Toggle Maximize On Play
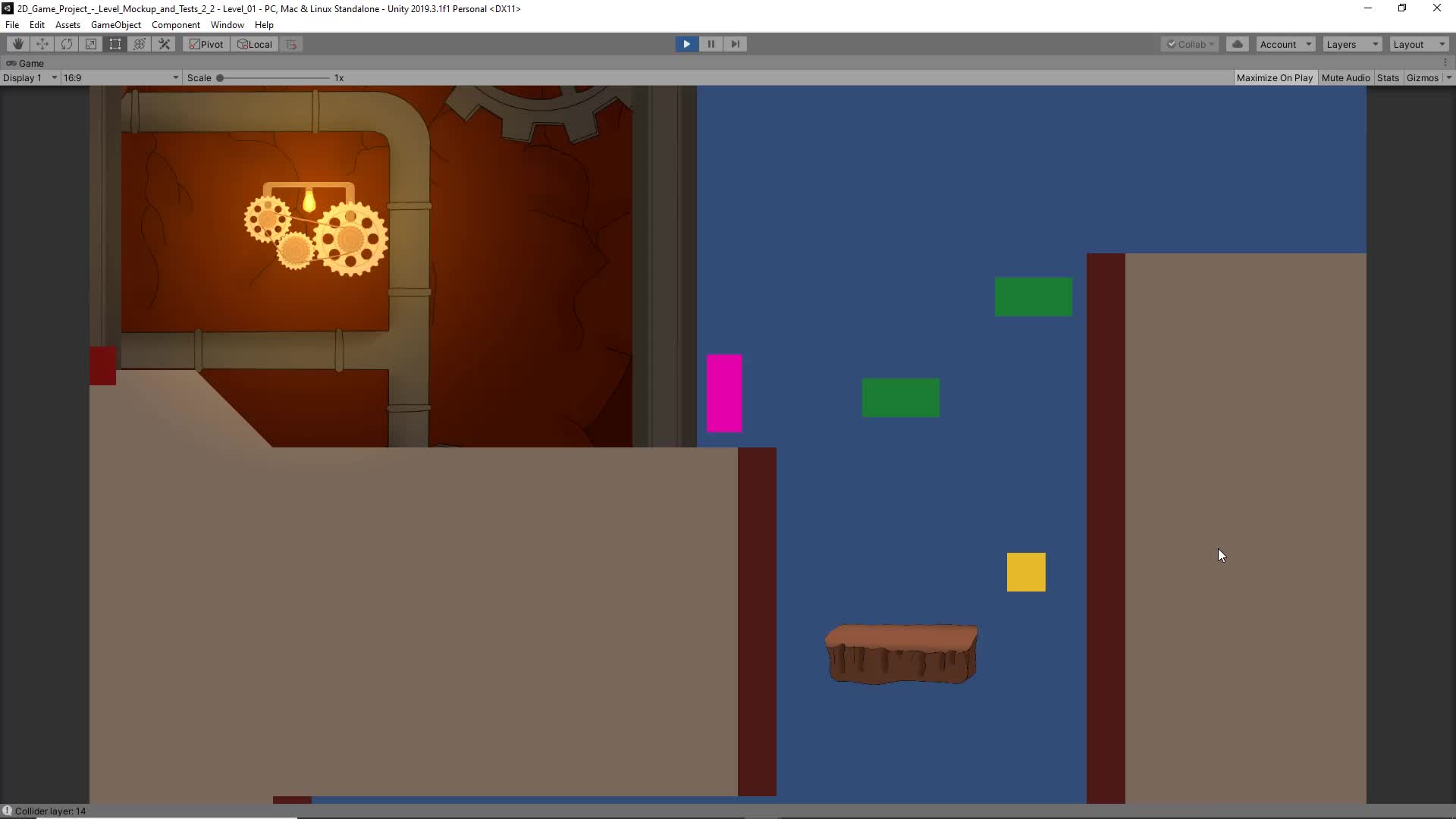The width and height of the screenshot is (1456, 819). 1274,77
